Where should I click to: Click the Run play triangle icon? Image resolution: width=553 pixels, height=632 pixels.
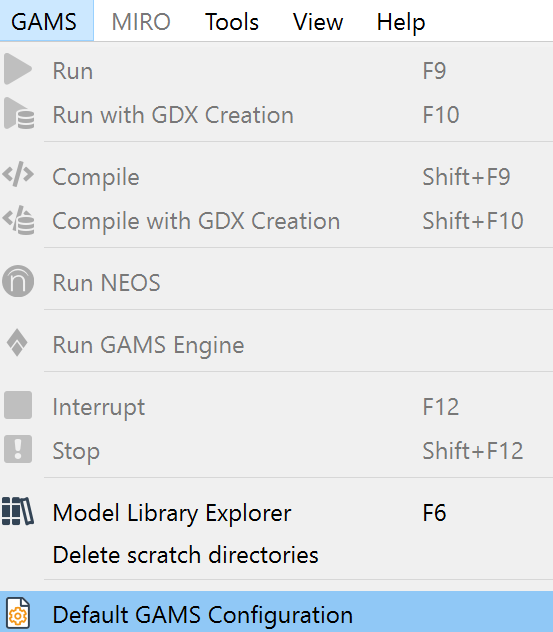pos(18,70)
